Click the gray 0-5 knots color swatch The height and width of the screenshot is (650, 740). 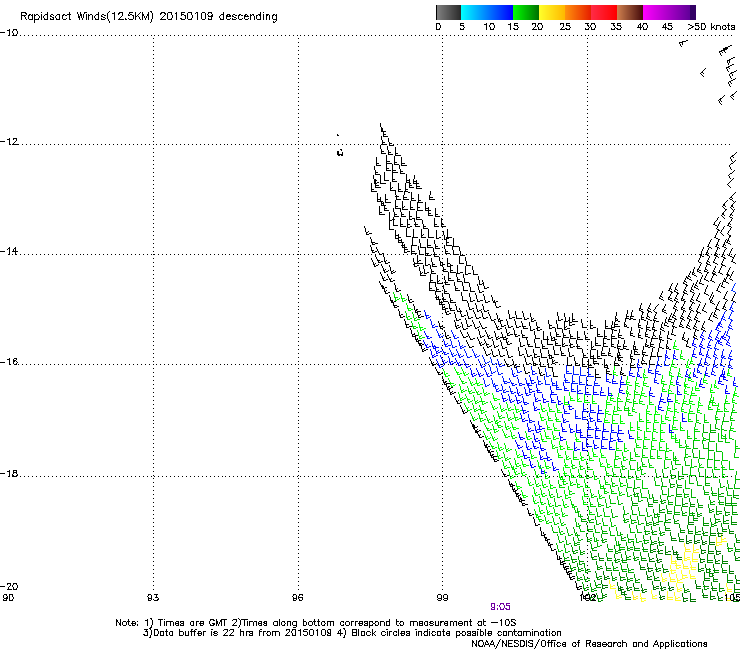(448, 12)
